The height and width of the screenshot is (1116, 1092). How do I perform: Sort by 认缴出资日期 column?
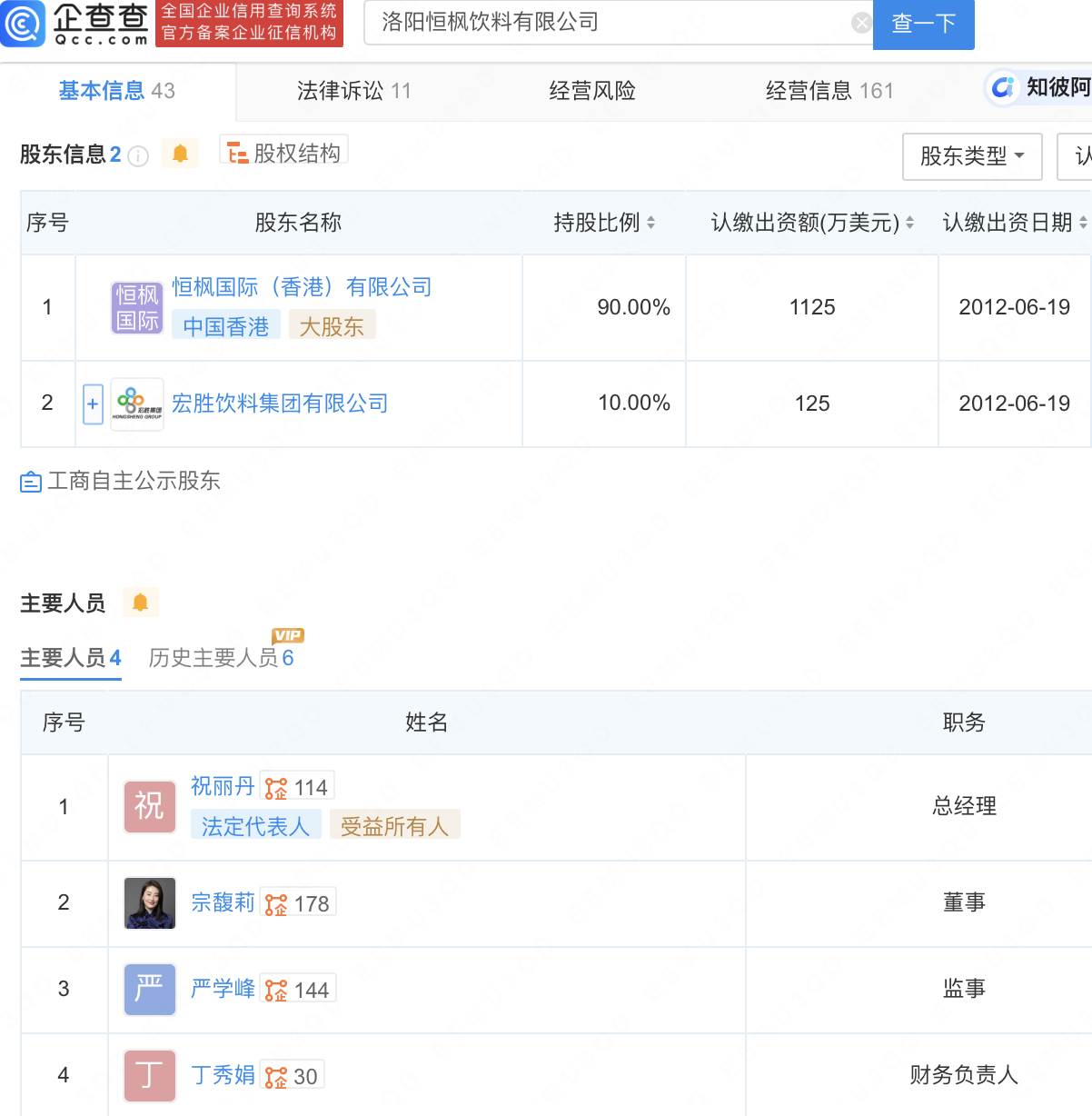tap(1083, 223)
